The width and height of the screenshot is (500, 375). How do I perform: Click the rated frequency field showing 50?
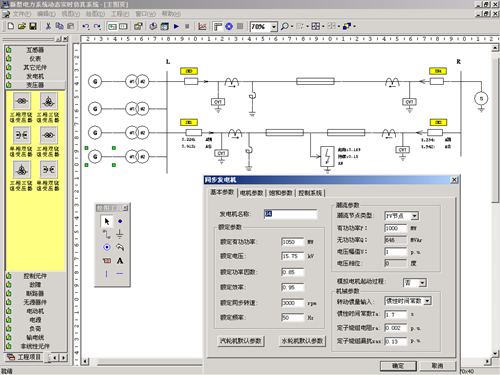pyautogui.click(x=292, y=317)
